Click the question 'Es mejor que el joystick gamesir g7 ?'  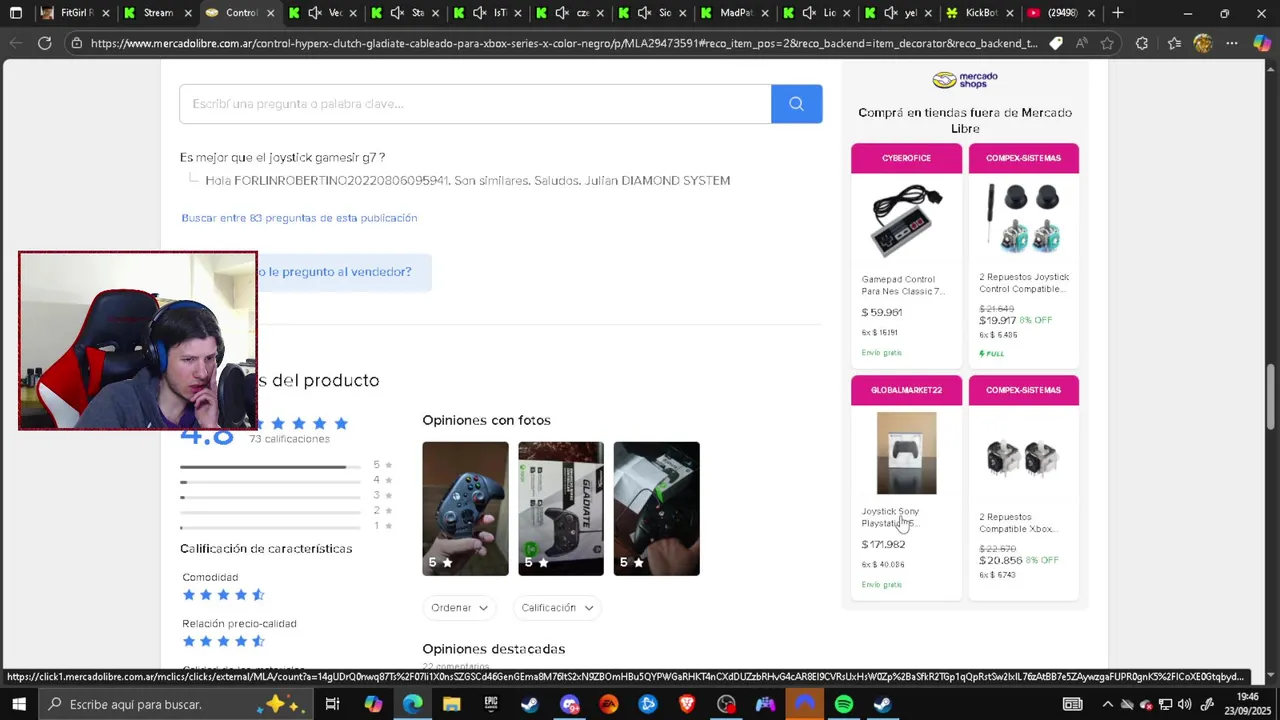(x=283, y=157)
